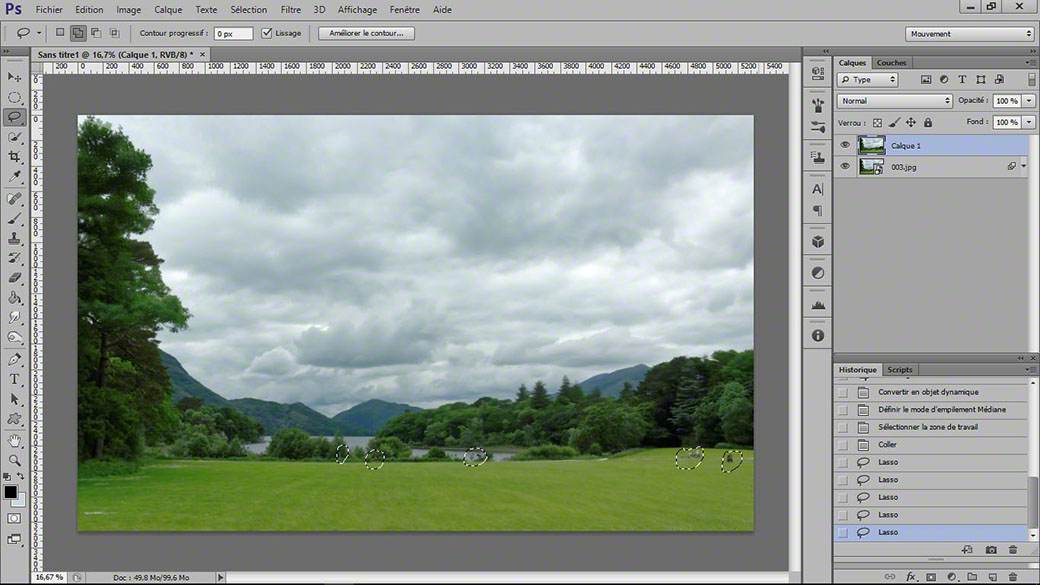This screenshot has width=1040, height=585.
Task: Select the Clone Stamp tool
Action: 14,238
